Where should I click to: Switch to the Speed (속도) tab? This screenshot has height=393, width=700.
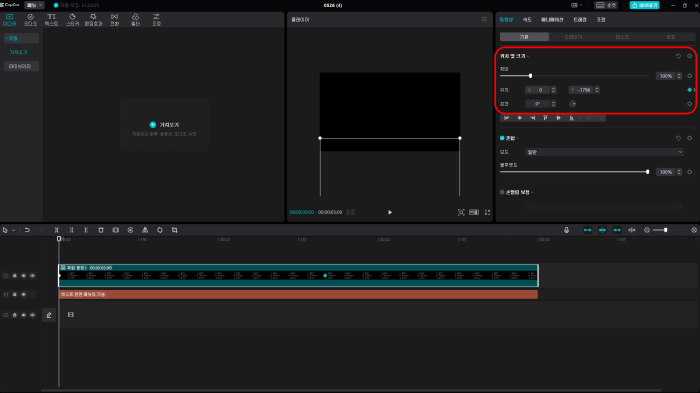[527, 20]
